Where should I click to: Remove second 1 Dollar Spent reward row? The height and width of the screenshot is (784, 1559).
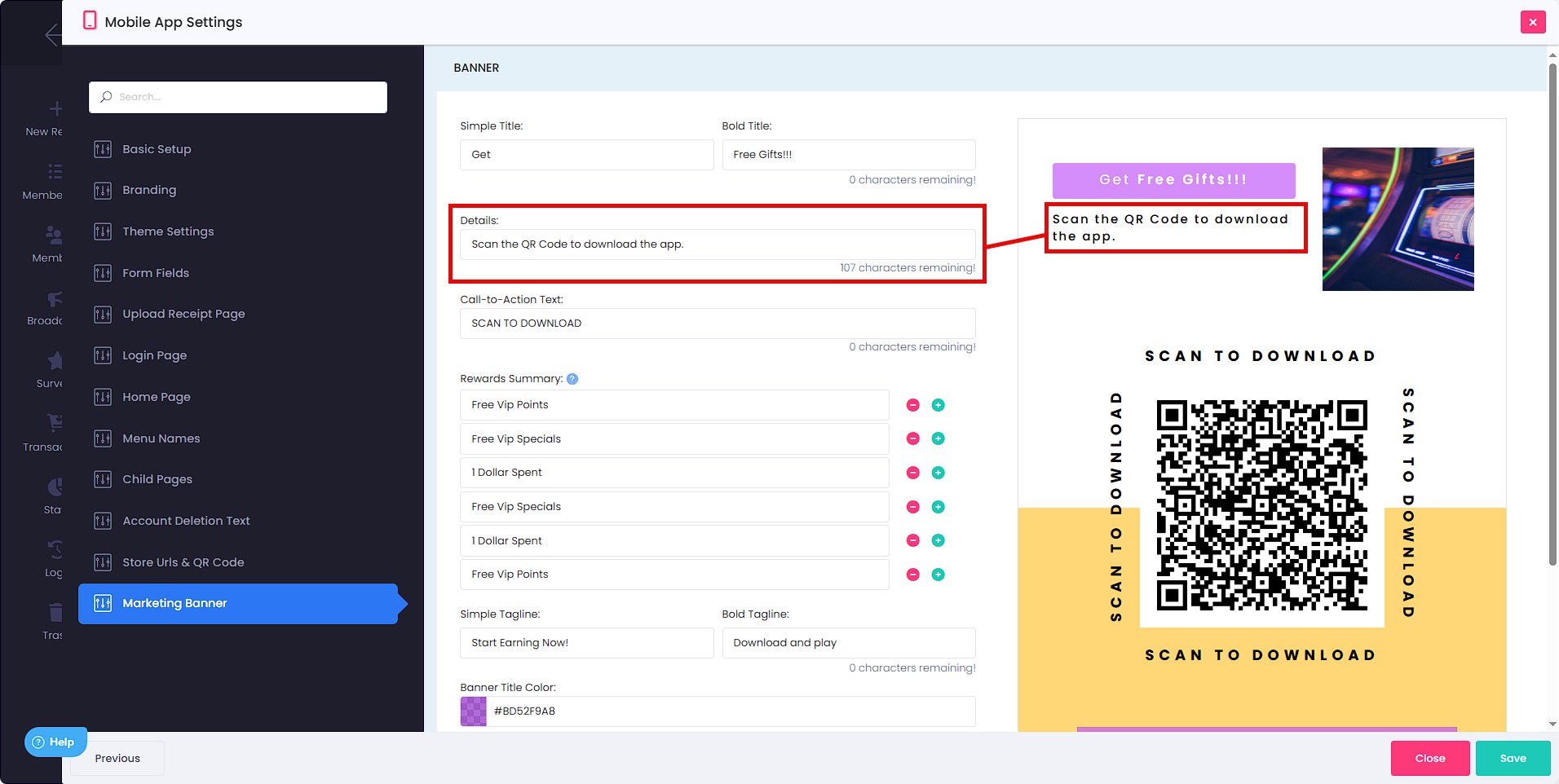(913, 540)
